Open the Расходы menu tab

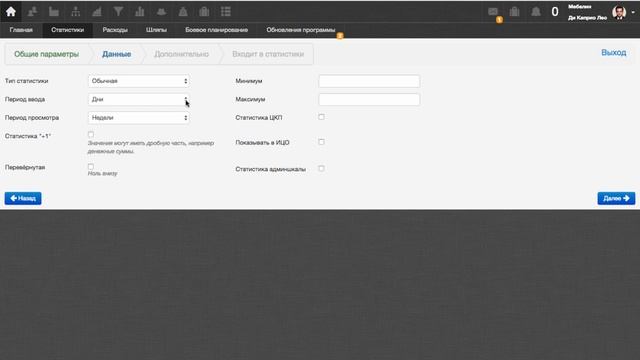(115, 30)
